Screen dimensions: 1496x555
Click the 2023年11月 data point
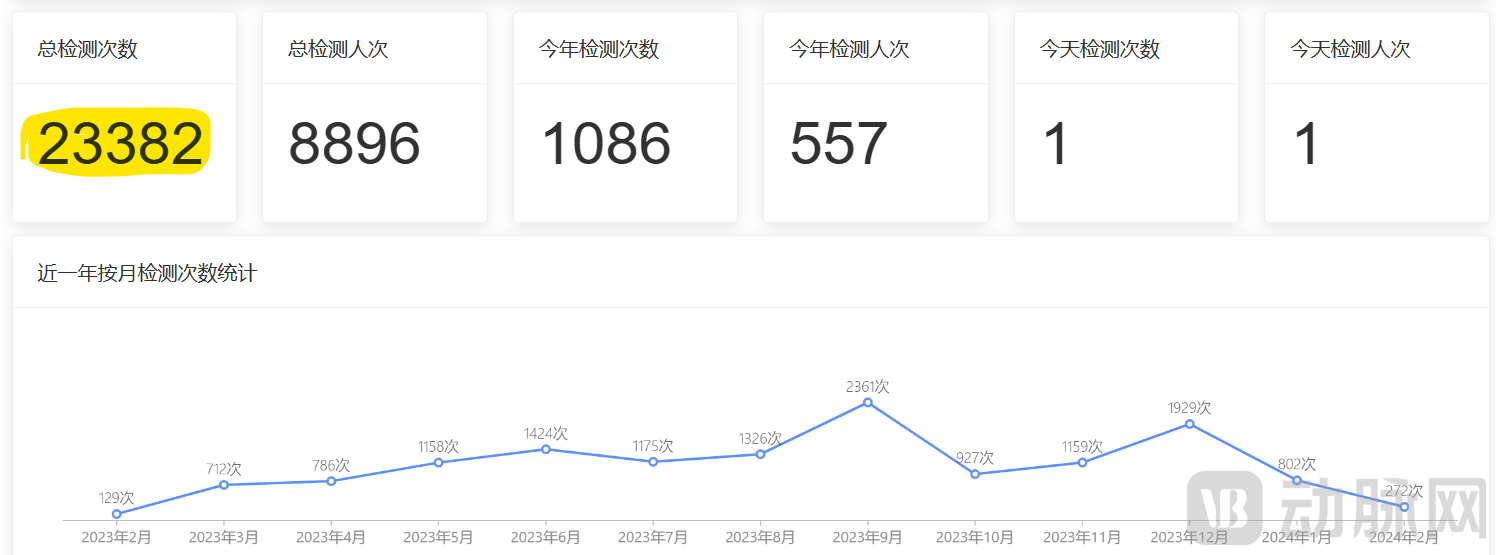tap(1082, 462)
